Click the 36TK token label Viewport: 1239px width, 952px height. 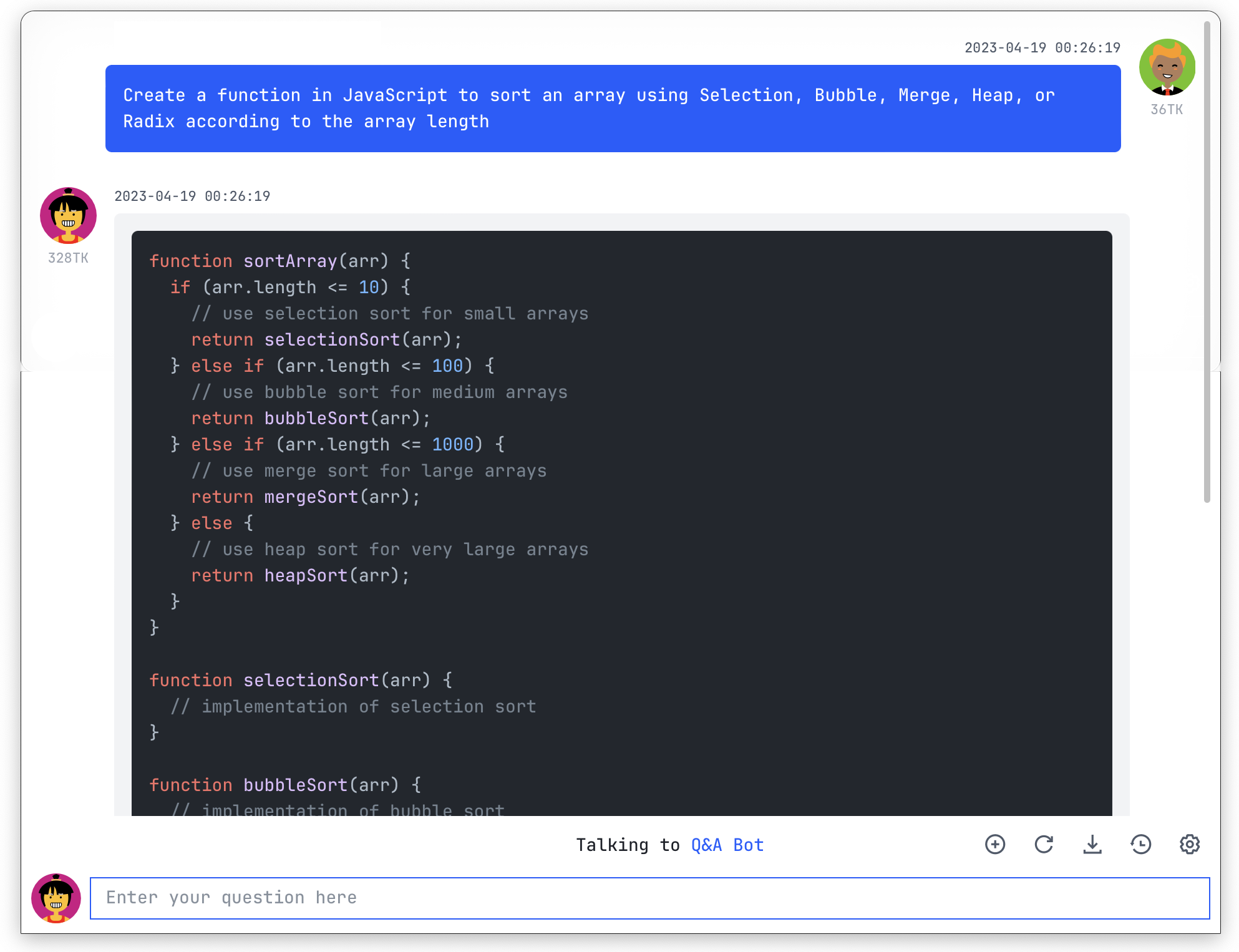click(1167, 109)
